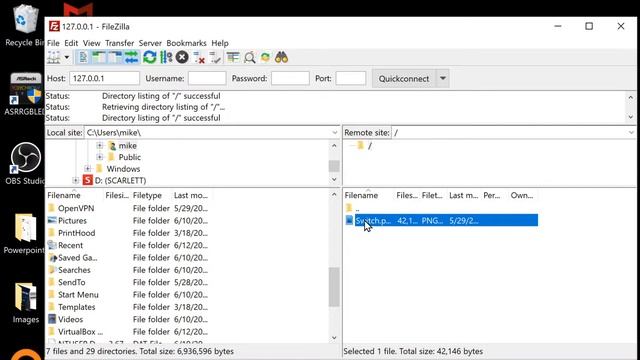The image size is (640, 360).
Task: Expand the mike folder in local tree
Action: 100,145
